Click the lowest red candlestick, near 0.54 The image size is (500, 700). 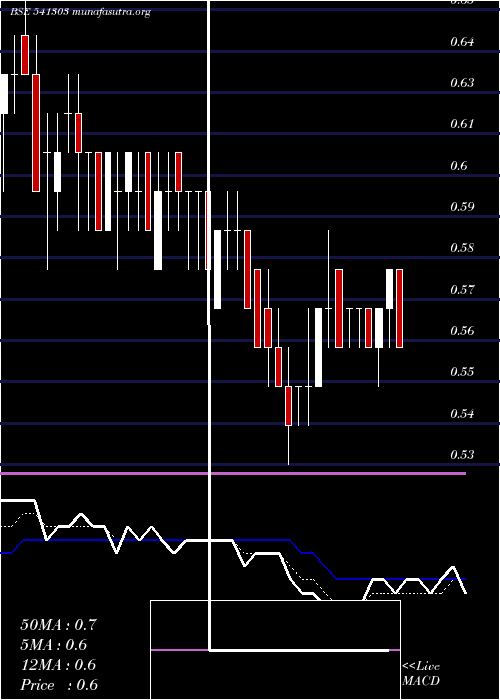[288, 406]
